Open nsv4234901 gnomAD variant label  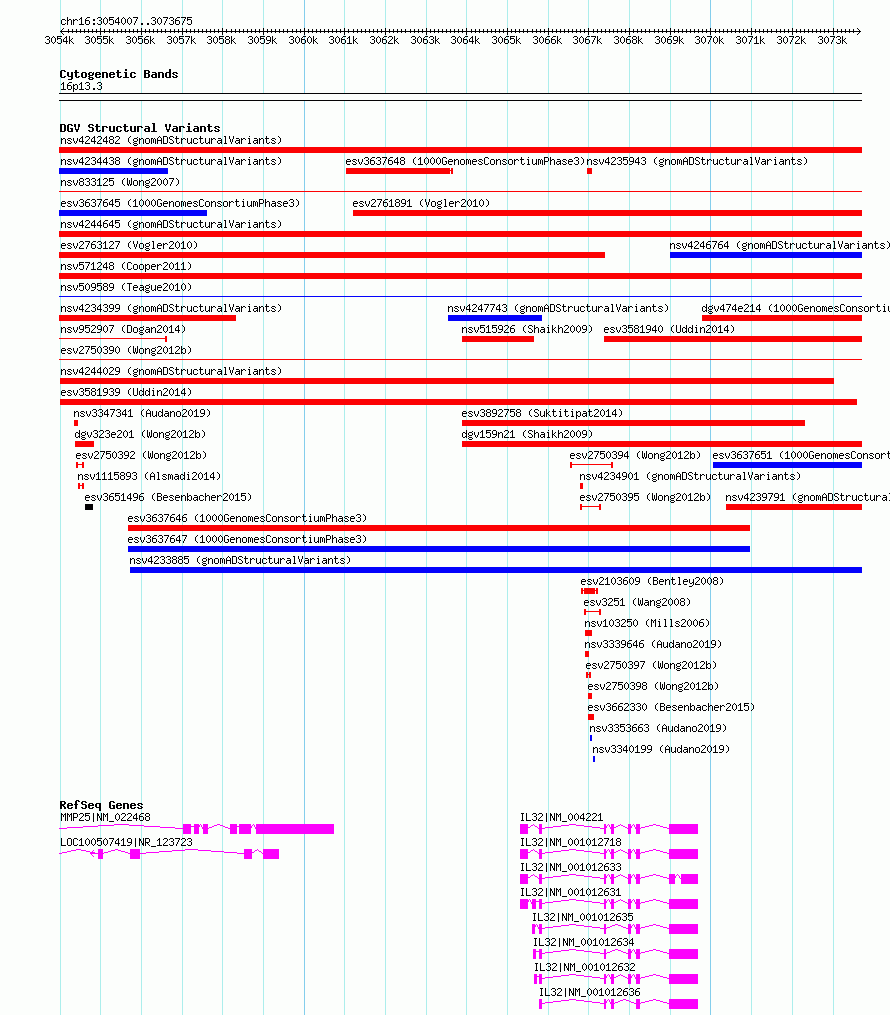[x=690, y=476]
